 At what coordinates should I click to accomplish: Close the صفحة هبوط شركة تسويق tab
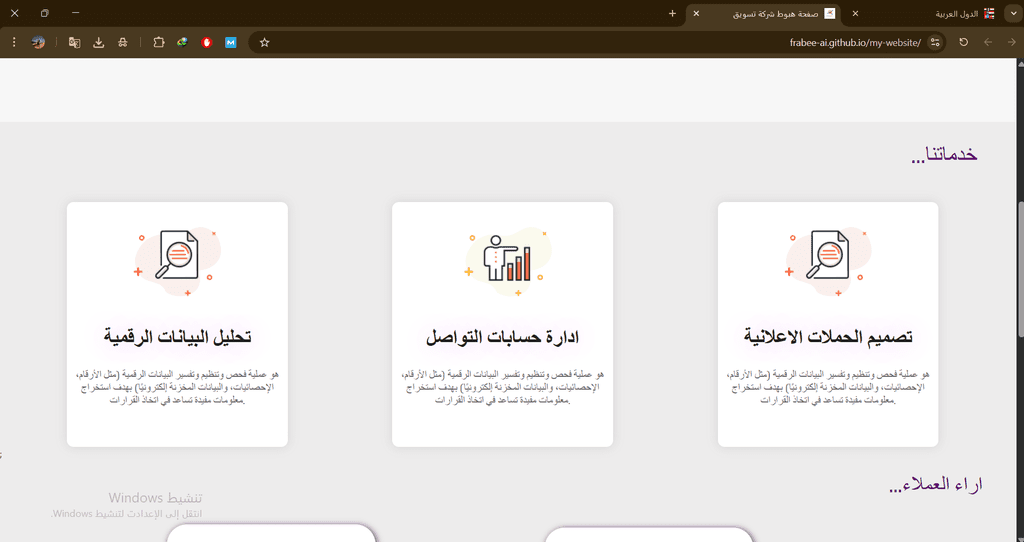[696, 13]
